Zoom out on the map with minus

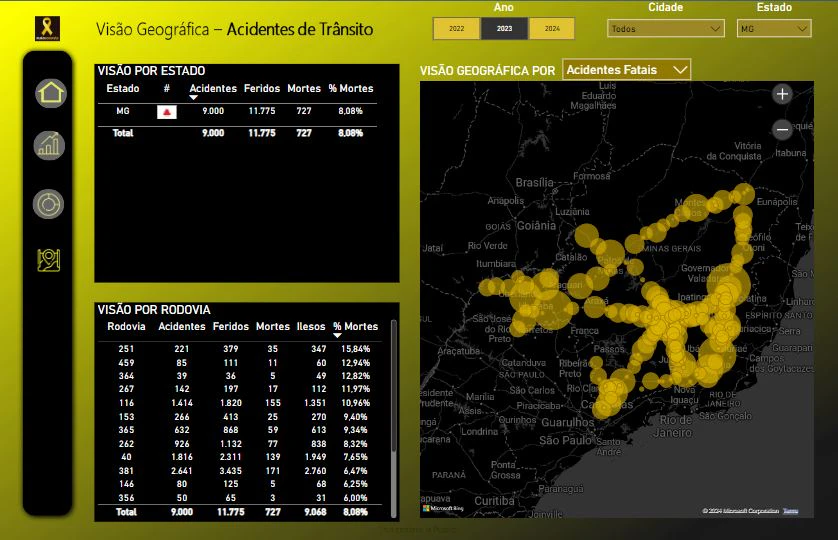(782, 129)
